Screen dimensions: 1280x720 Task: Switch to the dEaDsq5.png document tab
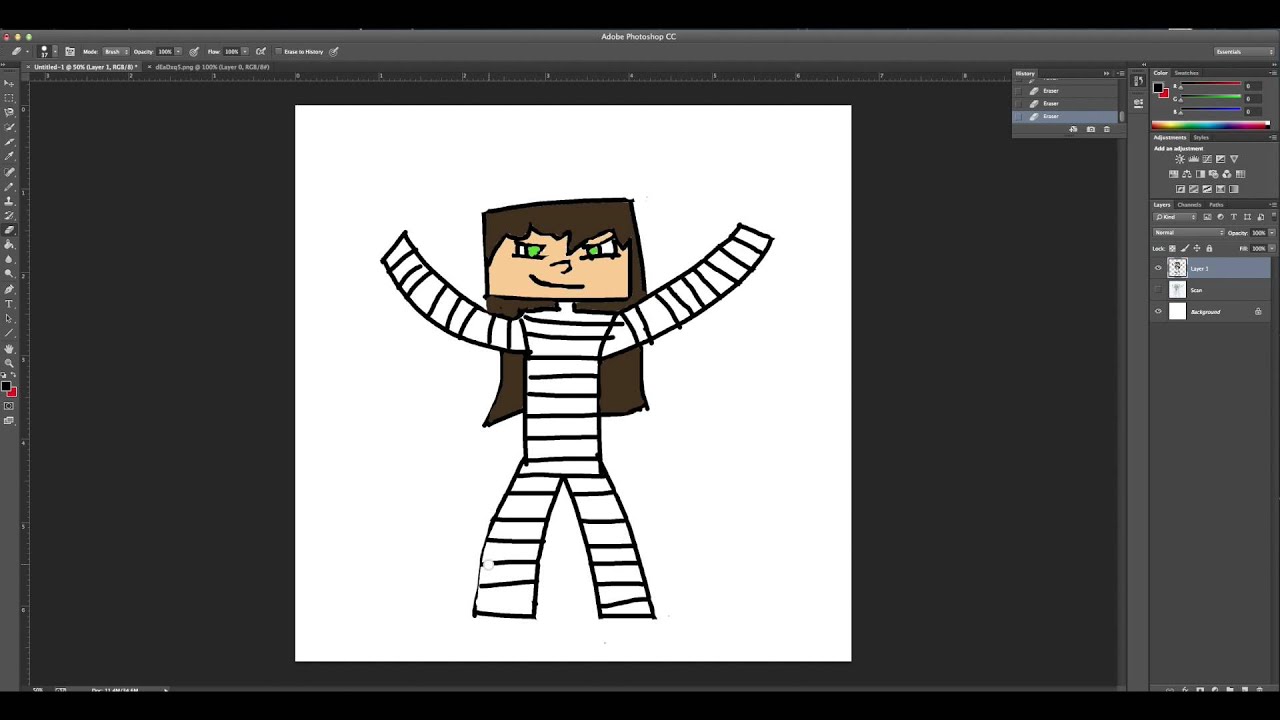(x=212, y=67)
